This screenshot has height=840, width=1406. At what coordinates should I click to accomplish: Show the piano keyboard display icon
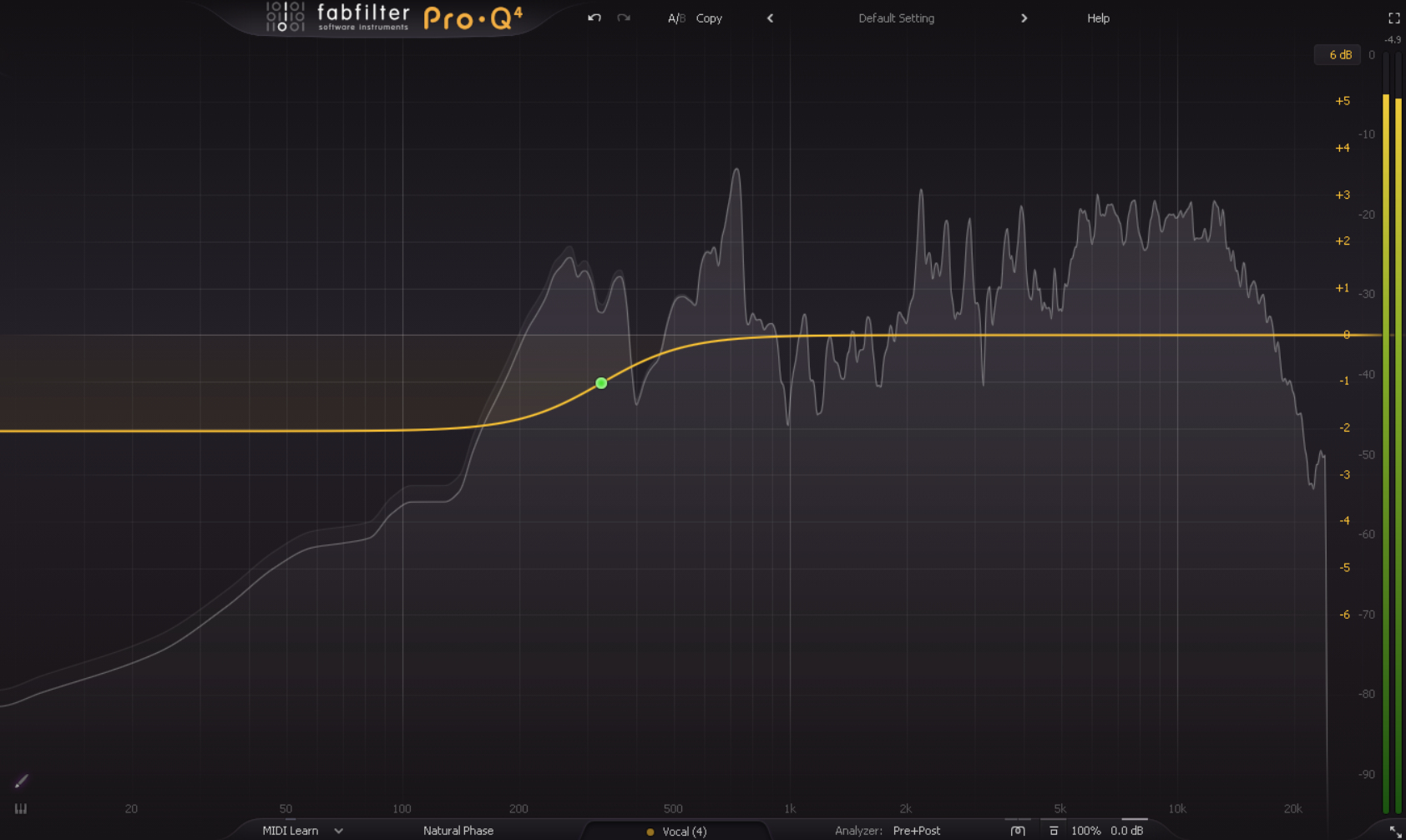(21, 808)
